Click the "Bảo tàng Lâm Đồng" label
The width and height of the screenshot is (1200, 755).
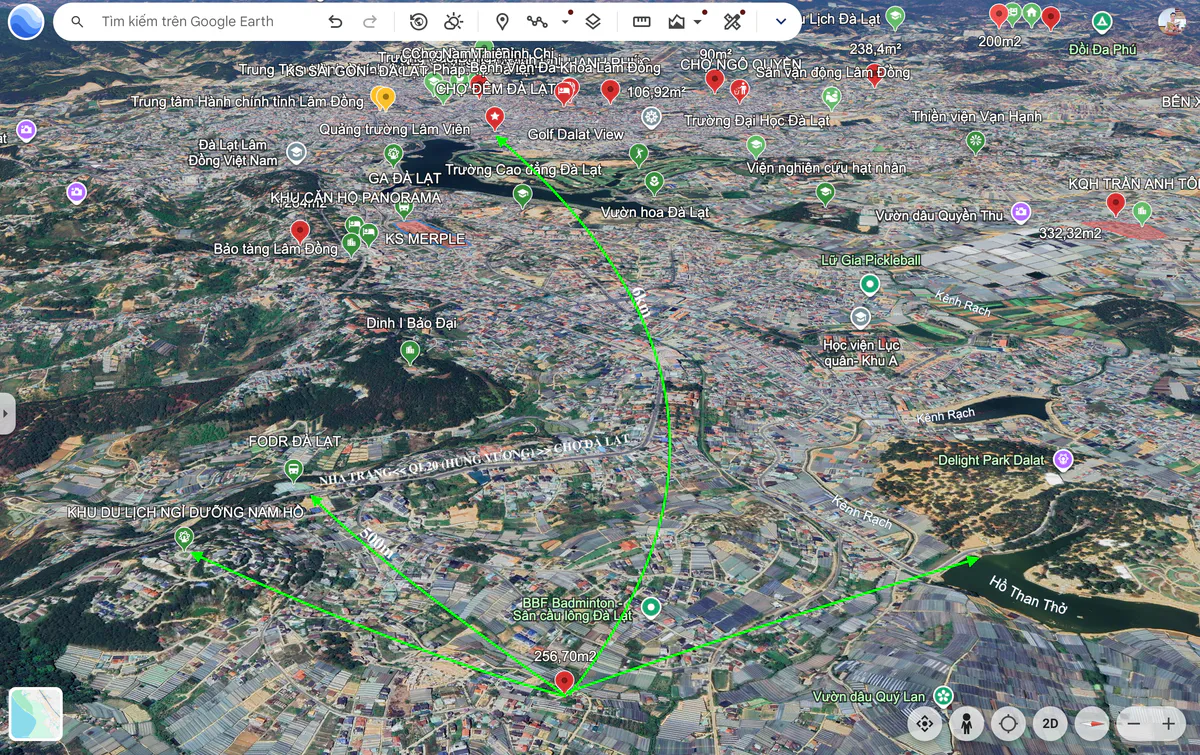tap(276, 248)
